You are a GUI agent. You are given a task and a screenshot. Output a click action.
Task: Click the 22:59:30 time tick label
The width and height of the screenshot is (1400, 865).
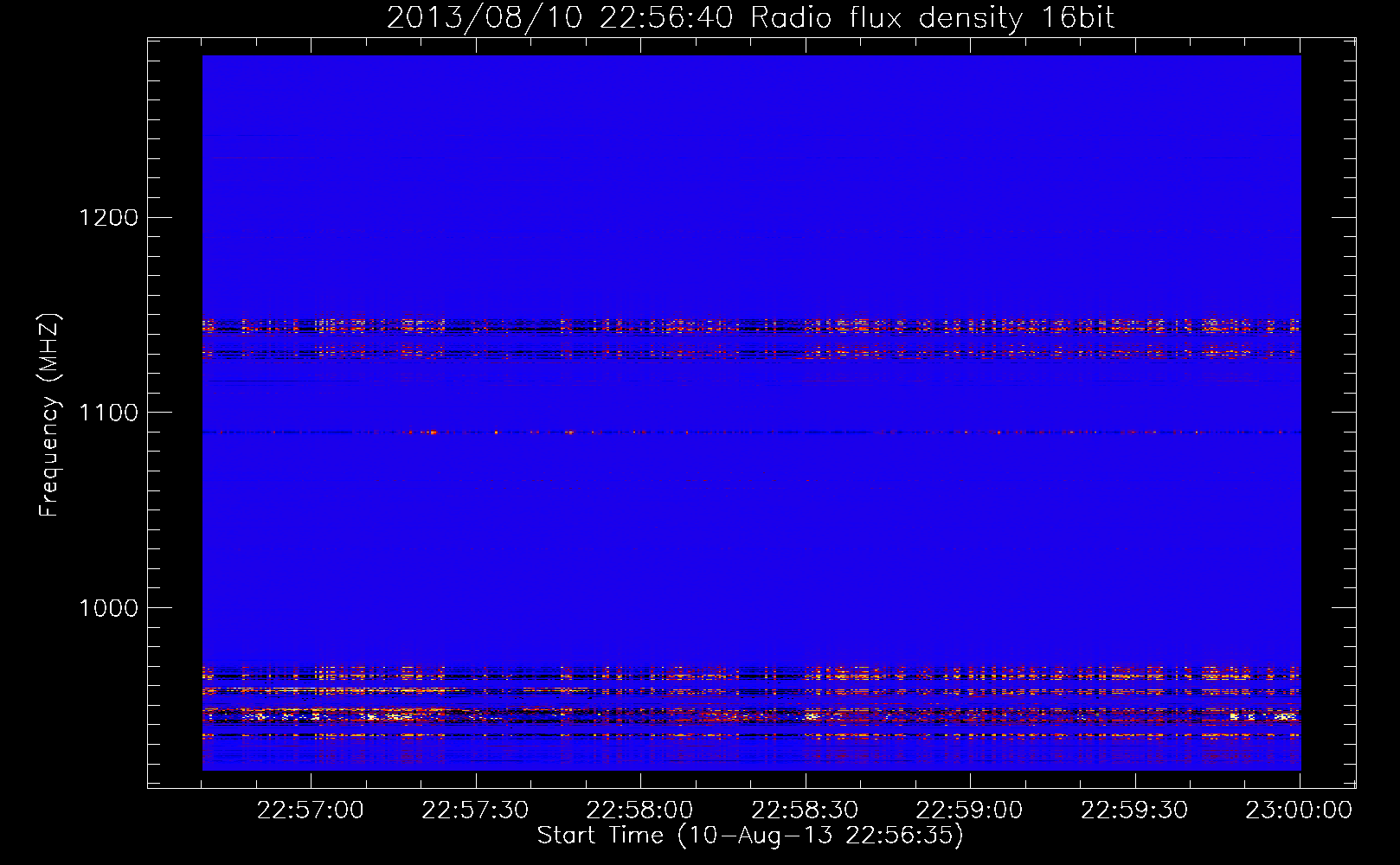(1134, 811)
